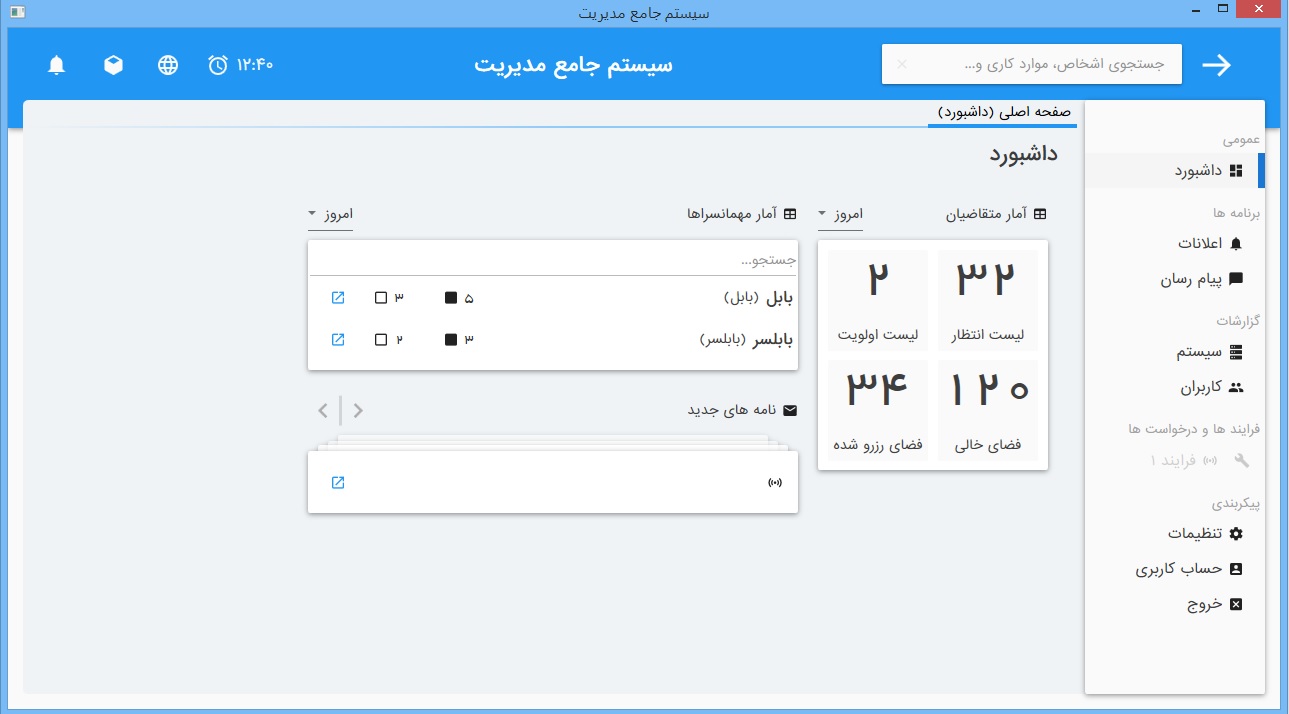Click the cube package icon in header
This screenshot has height=714, width=1289.
114,65
